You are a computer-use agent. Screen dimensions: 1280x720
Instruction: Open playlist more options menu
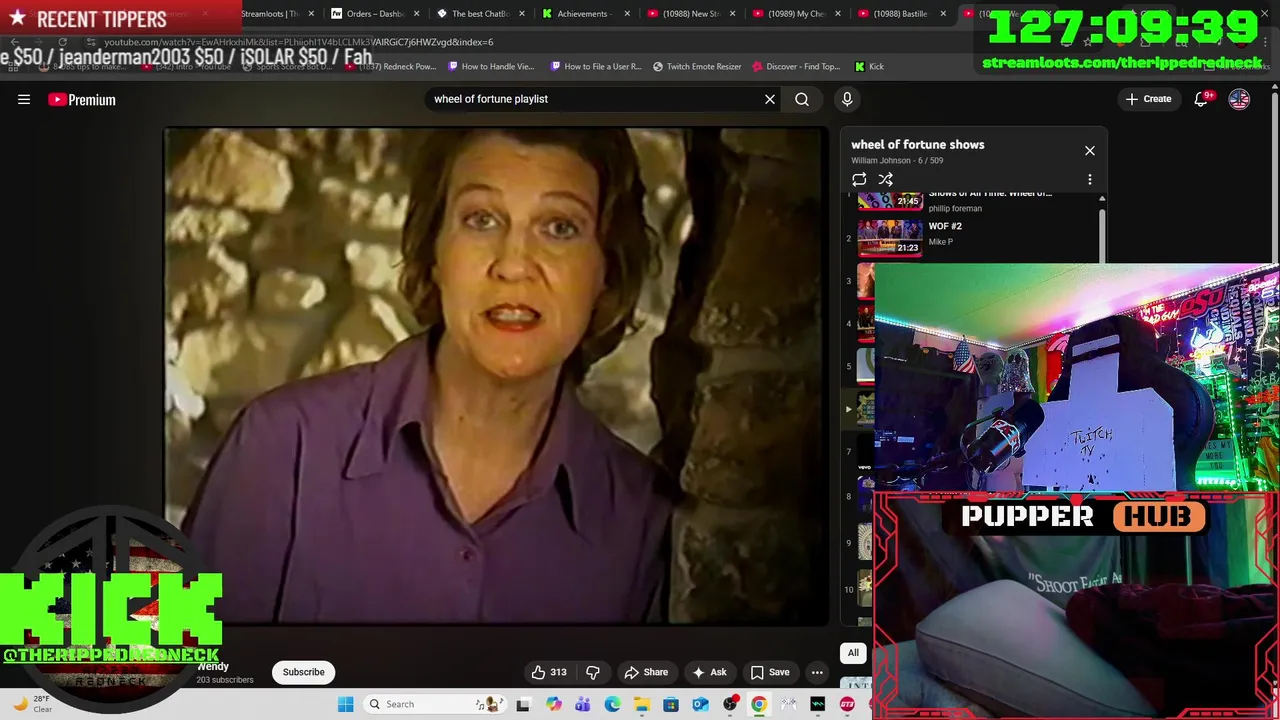click(1090, 180)
